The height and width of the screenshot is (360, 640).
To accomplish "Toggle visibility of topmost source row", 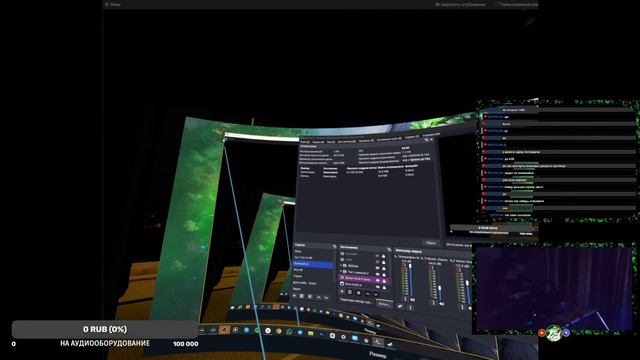I will pos(377,256).
